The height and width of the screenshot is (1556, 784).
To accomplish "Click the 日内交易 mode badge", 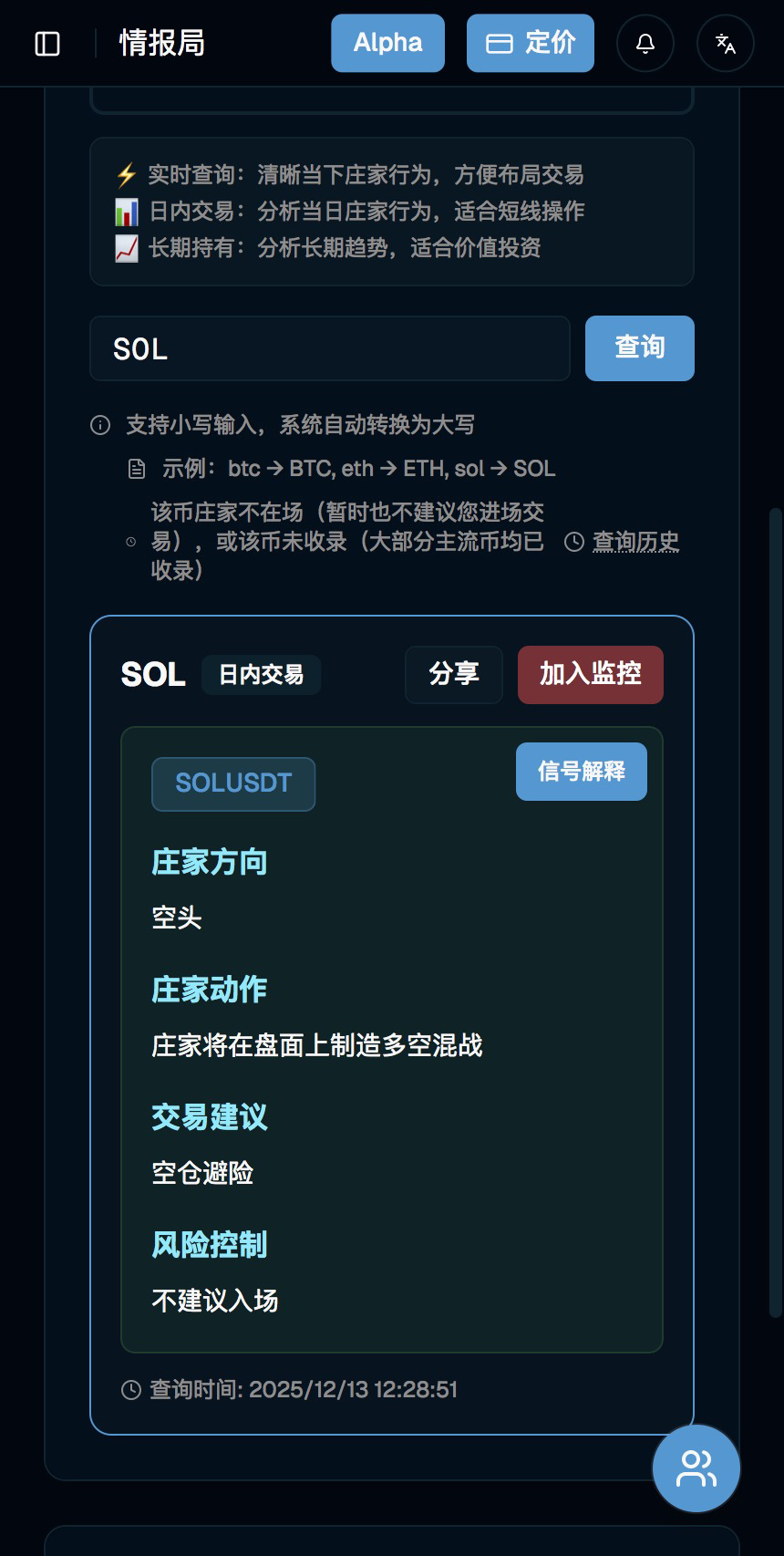I will (x=261, y=675).
